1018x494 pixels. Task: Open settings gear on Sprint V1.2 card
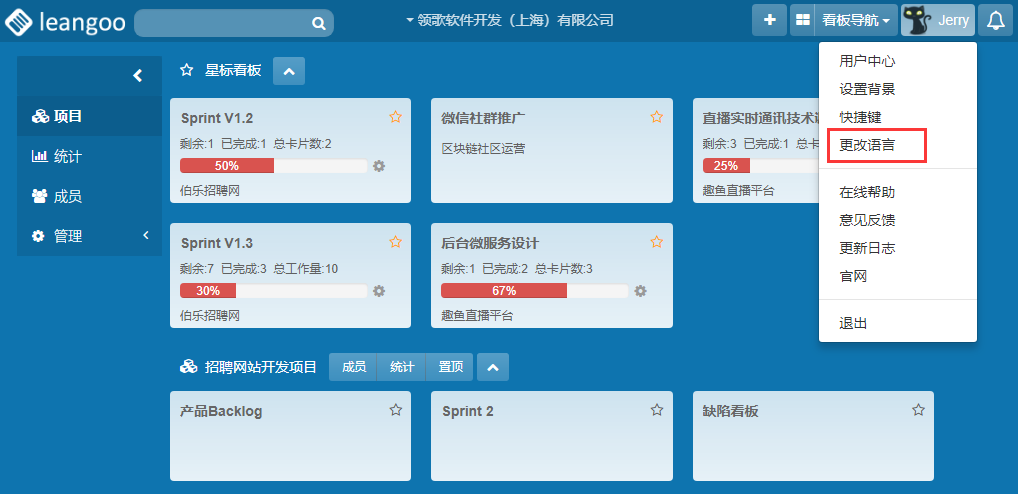tap(379, 166)
